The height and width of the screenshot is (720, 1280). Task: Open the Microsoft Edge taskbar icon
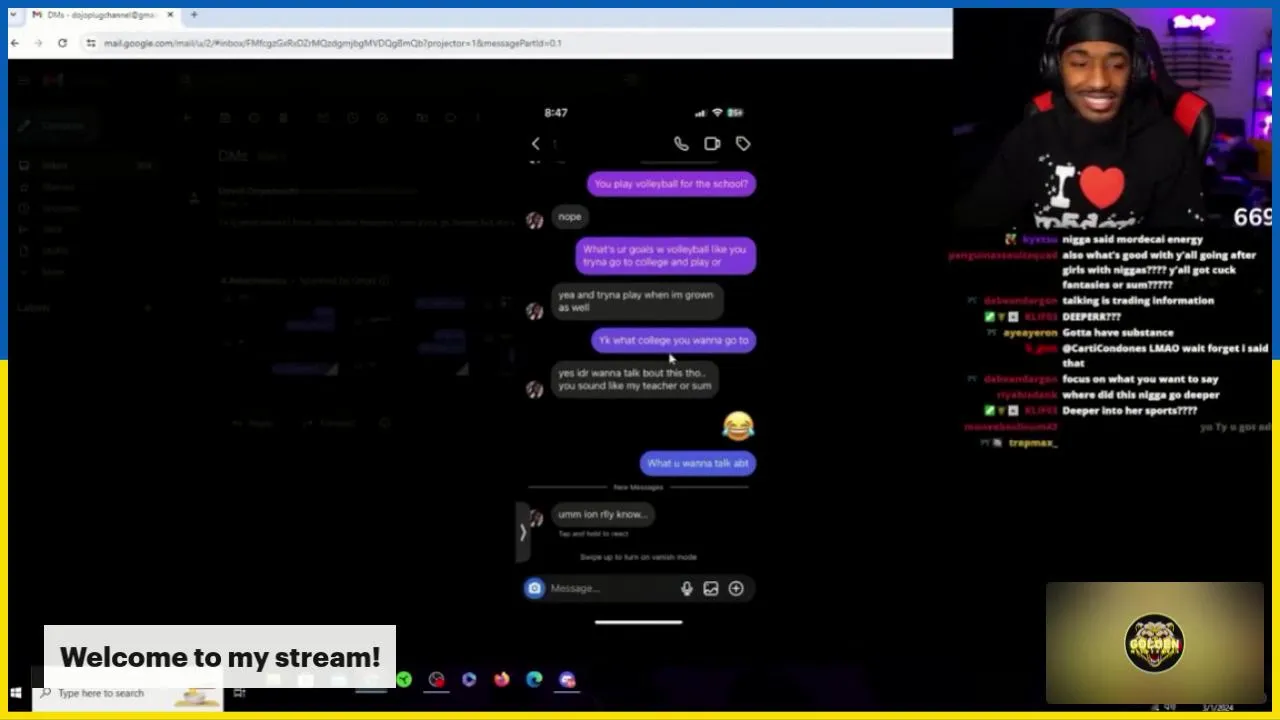coord(534,680)
